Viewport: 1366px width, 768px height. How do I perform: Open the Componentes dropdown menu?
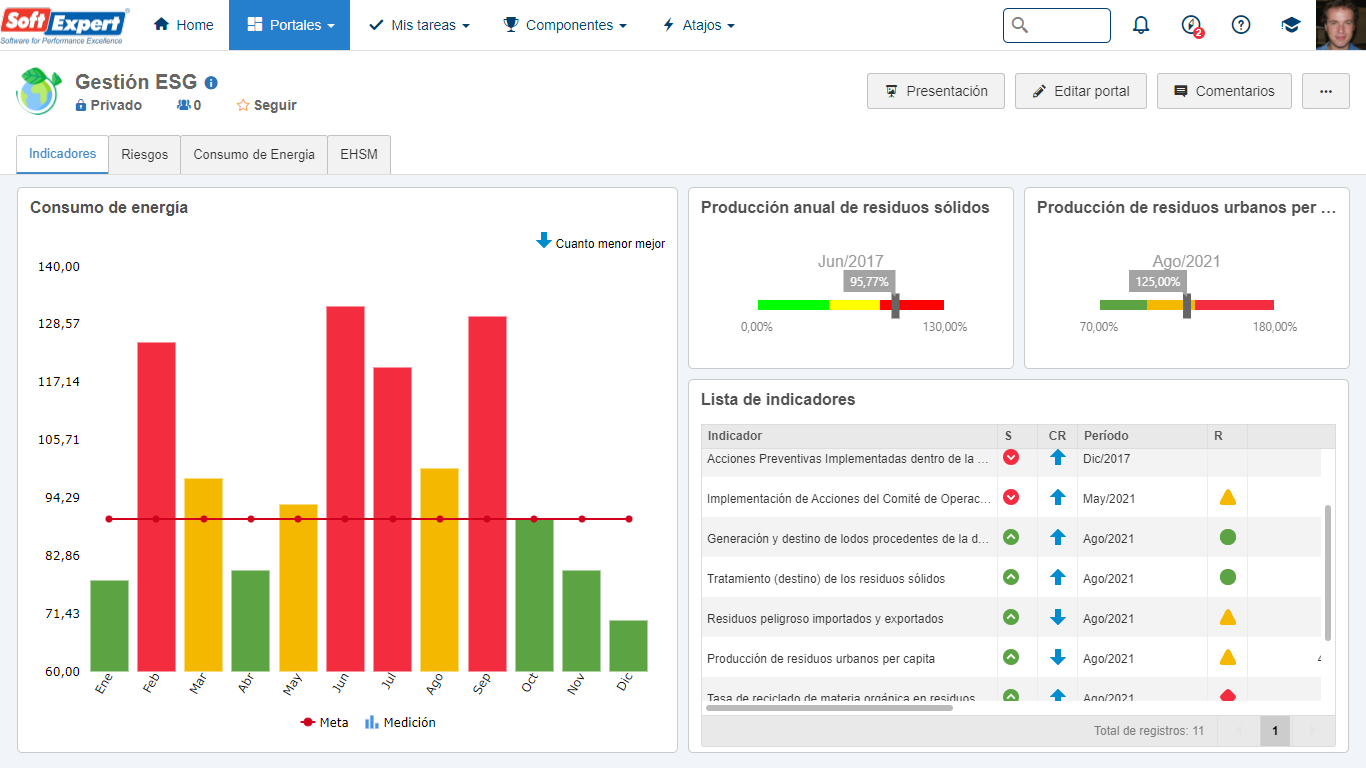tap(565, 25)
